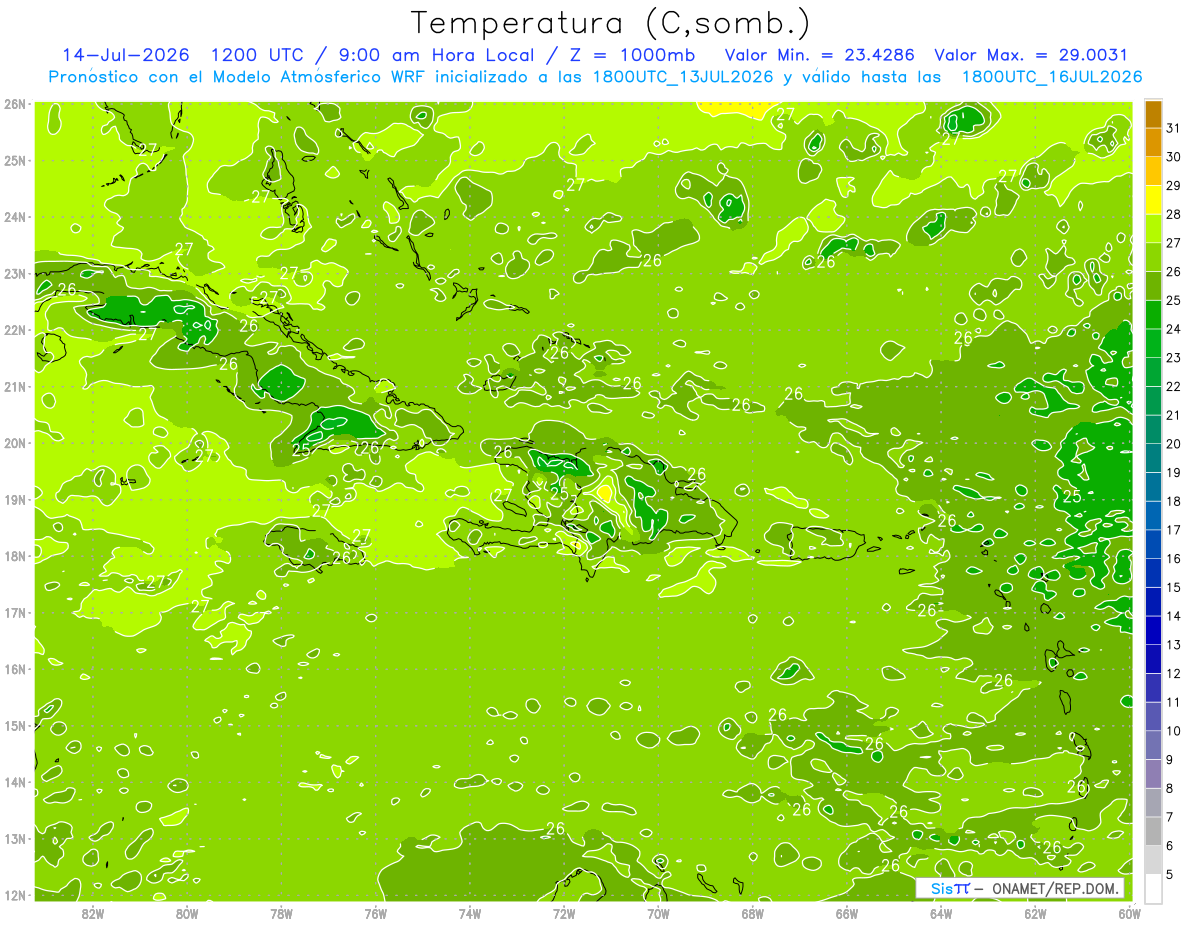Click the valid-until time '1800UTC_16JUL2026'
The width and height of the screenshot is (1200, 927).
pos(1052,76)
